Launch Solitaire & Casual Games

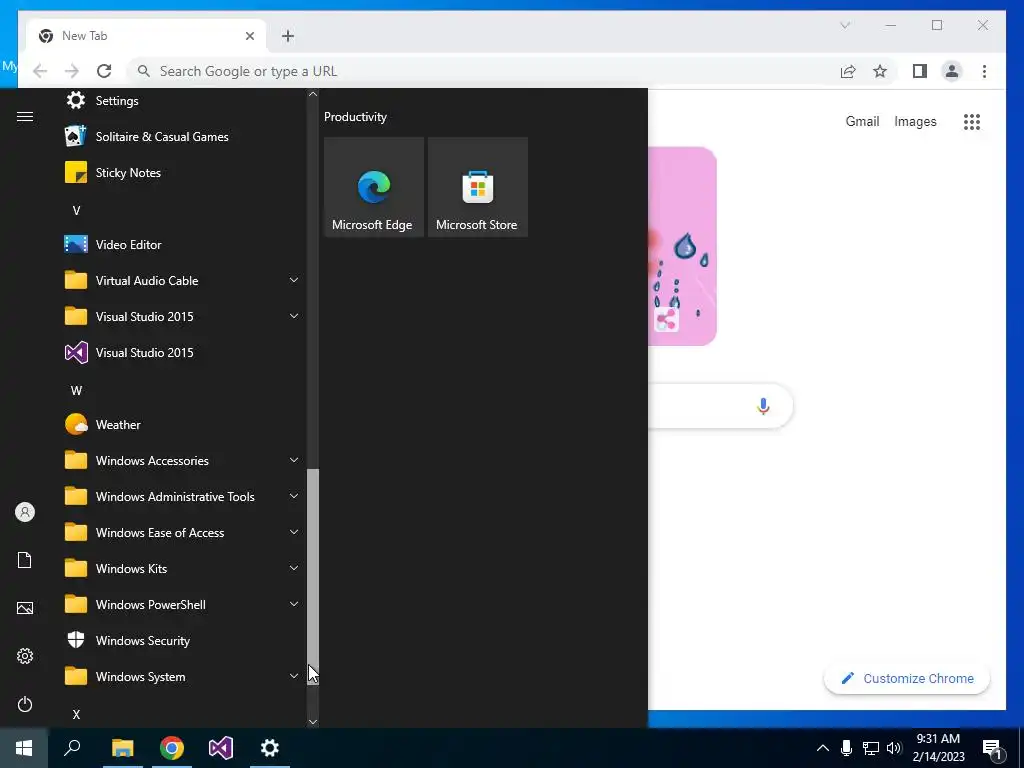(x=182, y=136)
